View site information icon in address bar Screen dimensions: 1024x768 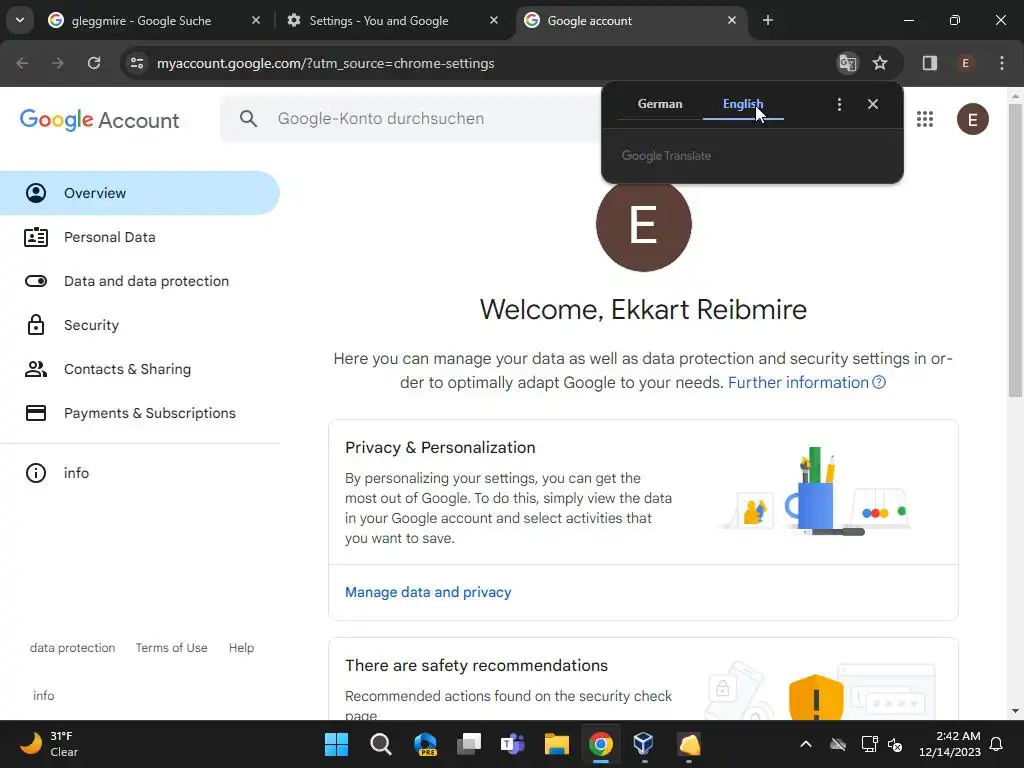[137, 63]
